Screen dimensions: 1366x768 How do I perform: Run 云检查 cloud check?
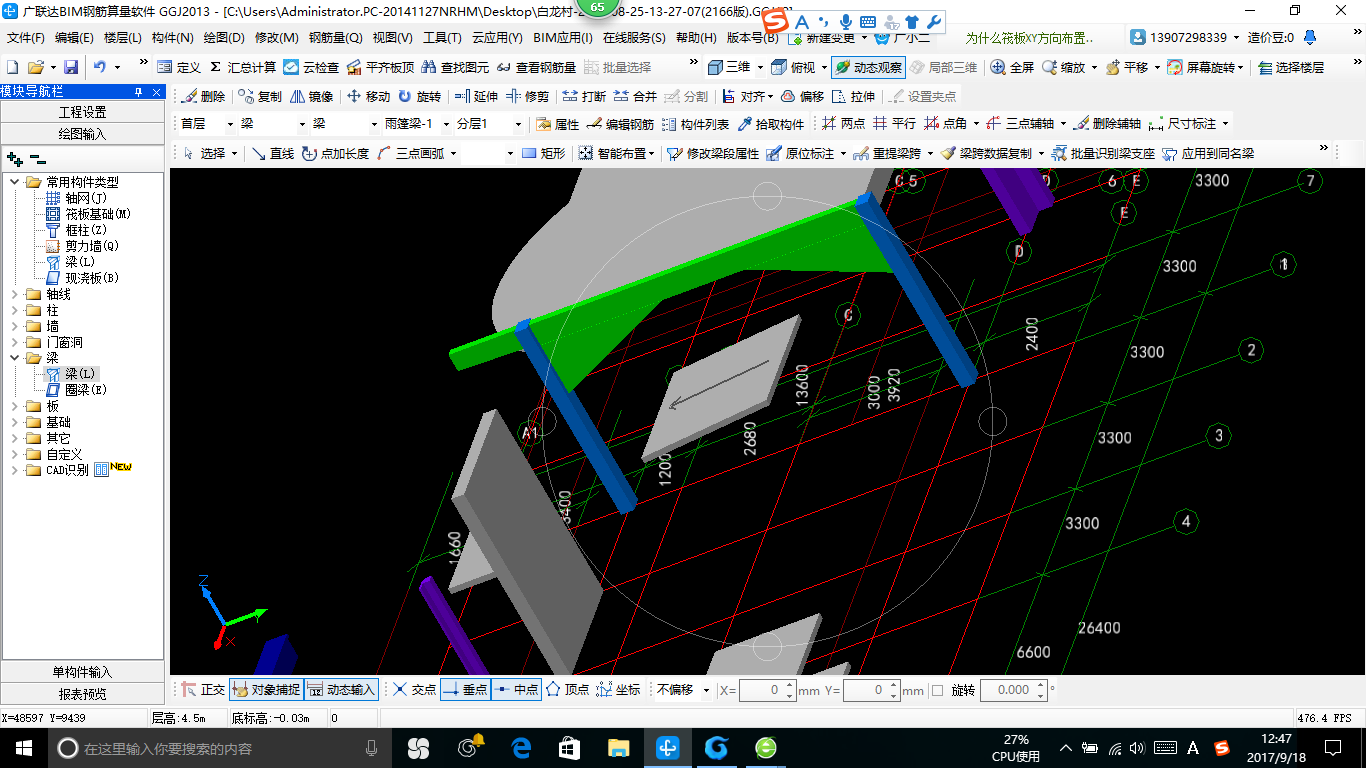click(x=311, y=67)
